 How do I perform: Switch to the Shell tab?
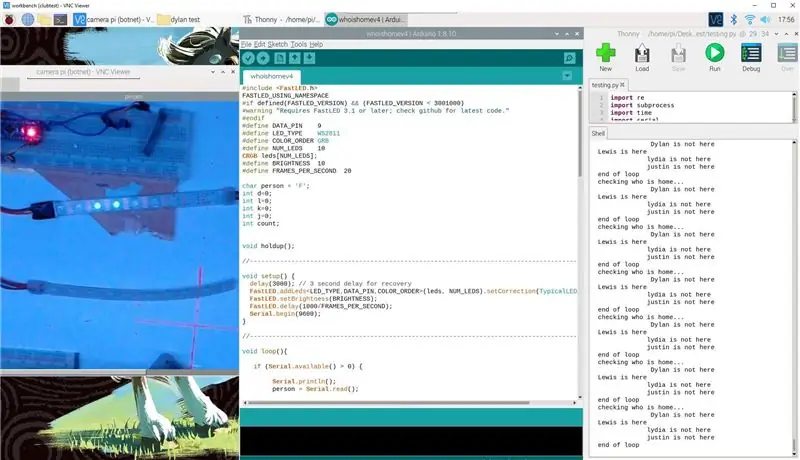tap(598, 134)
